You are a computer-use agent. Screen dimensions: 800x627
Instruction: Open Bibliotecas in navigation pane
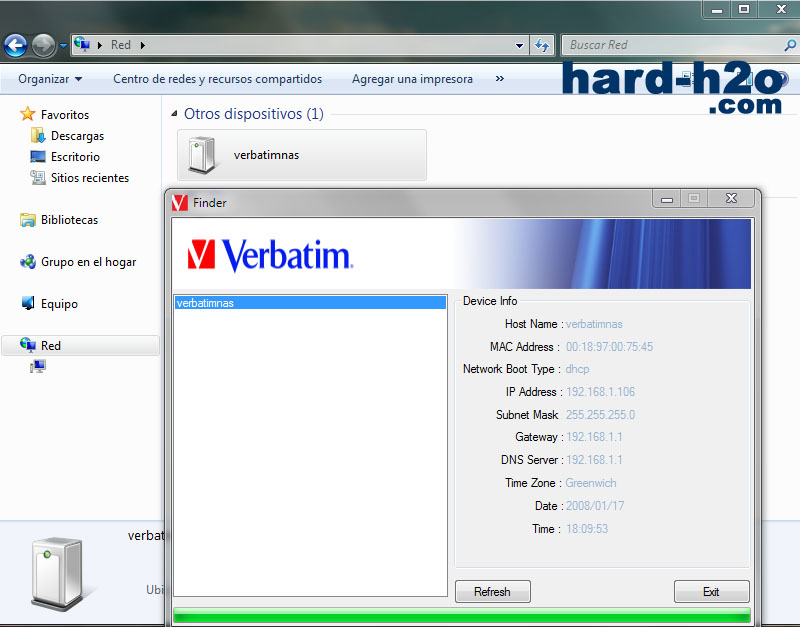pos(69,220)
